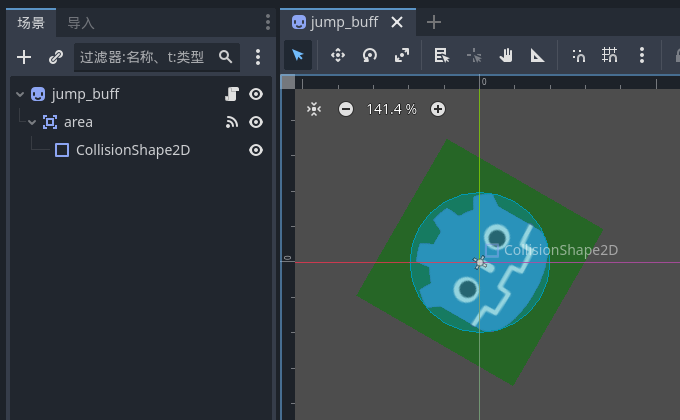Select the Move mode tool

(338, 56)
